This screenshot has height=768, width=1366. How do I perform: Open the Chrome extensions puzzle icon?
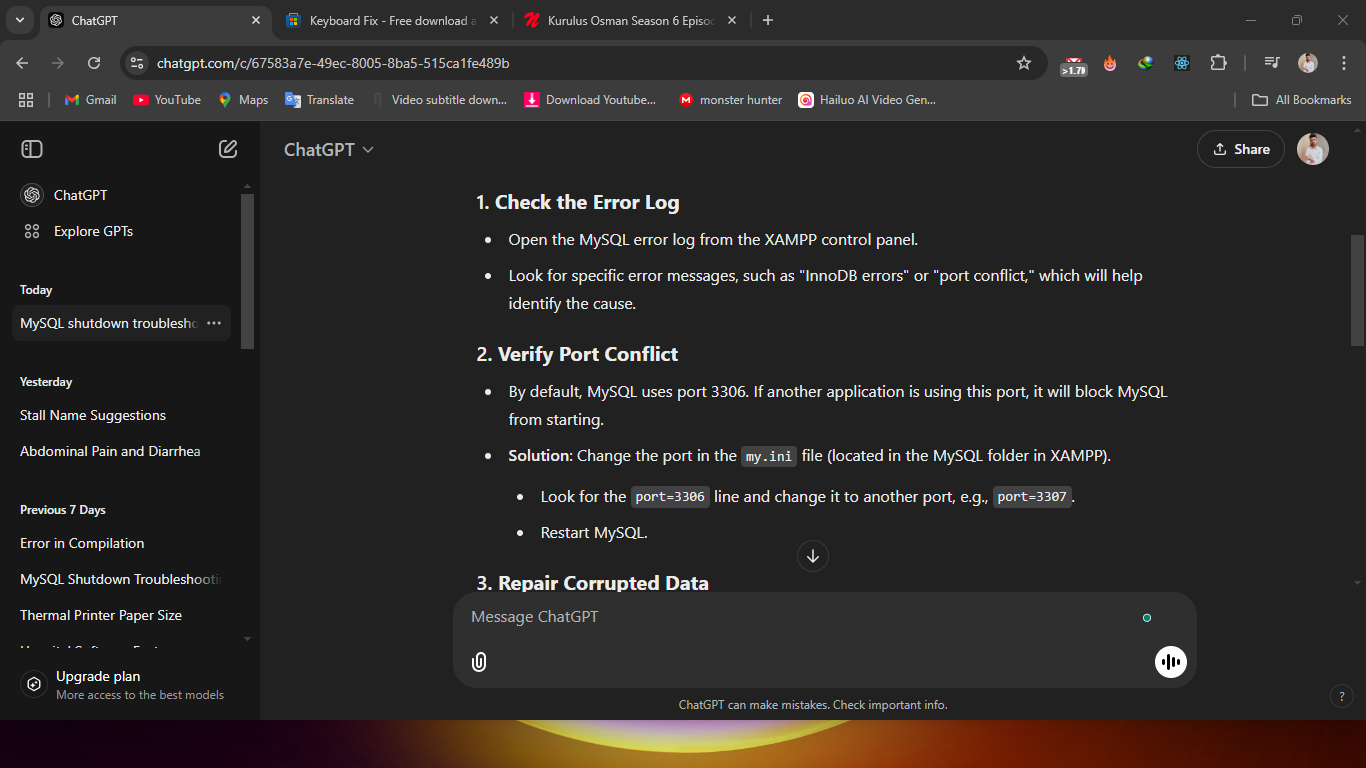[x=1218, y=63]
